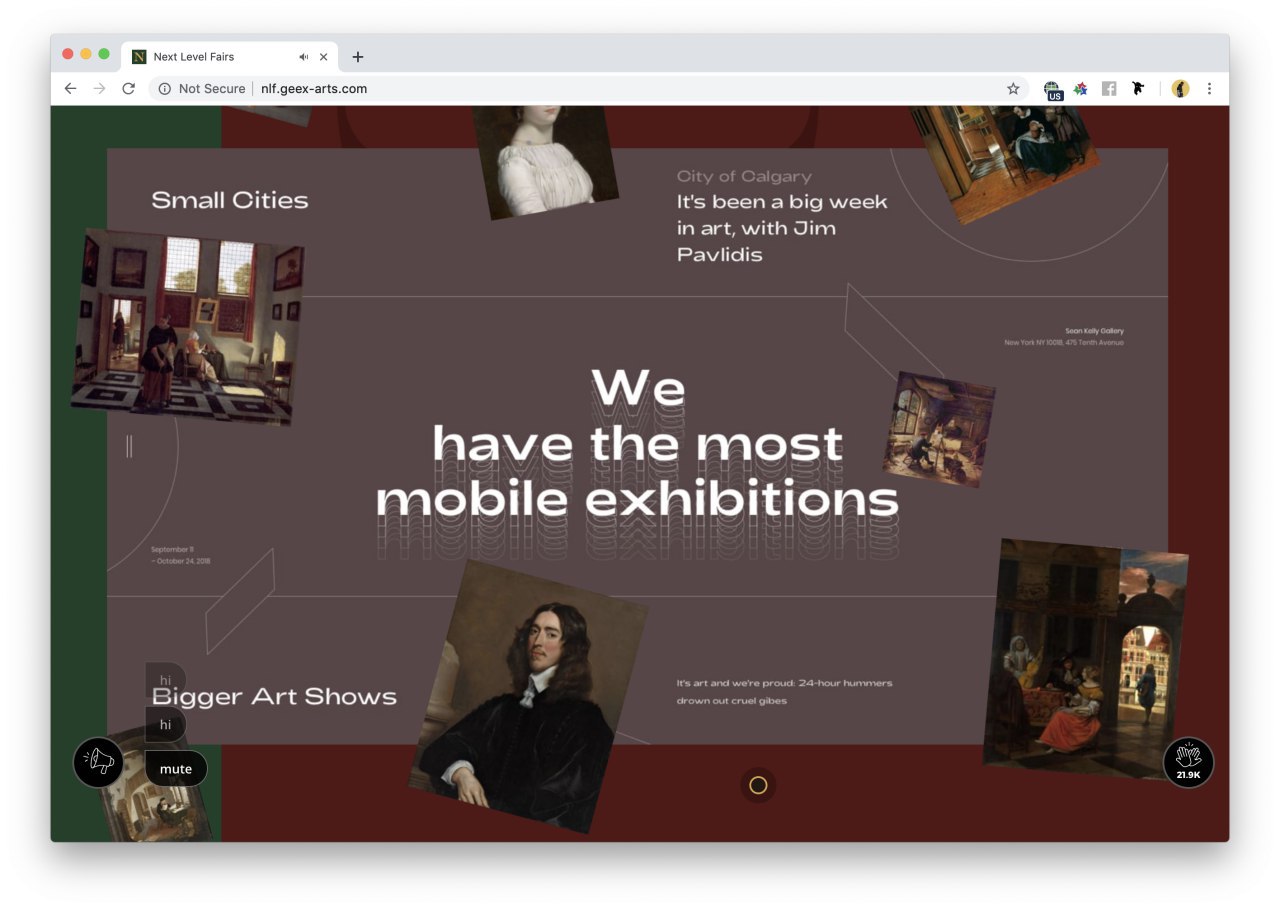Click the second "hi" chat bubble
The image size is (1280, 909).
tap(166, 724)
